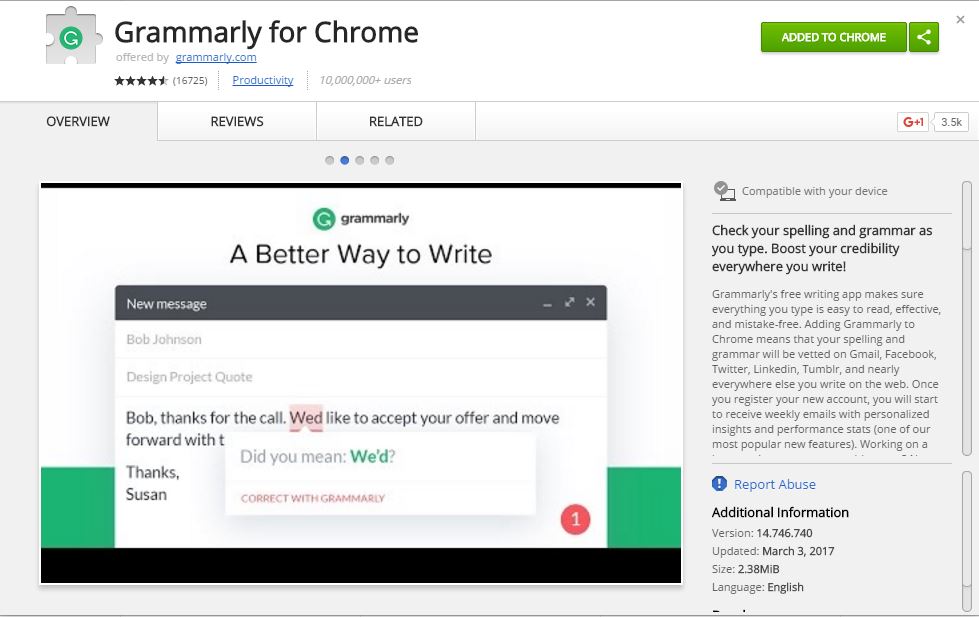979x617 pixels.
Task: Click the green share icon button
Action: 924,37
